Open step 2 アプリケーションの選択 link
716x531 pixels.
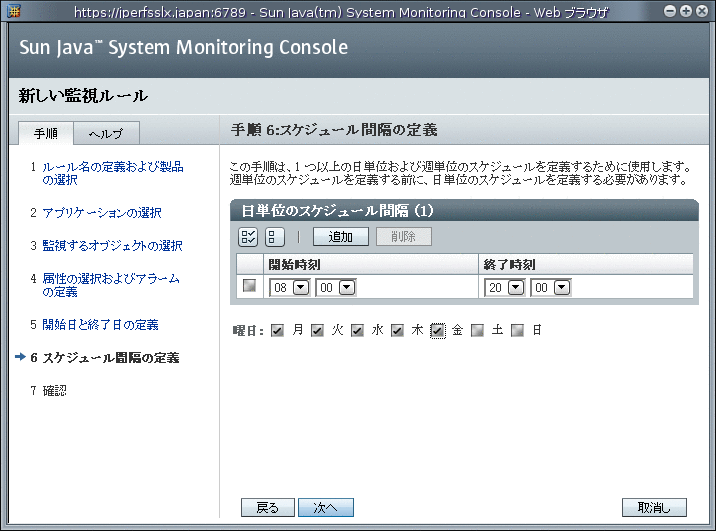[102, 213]
